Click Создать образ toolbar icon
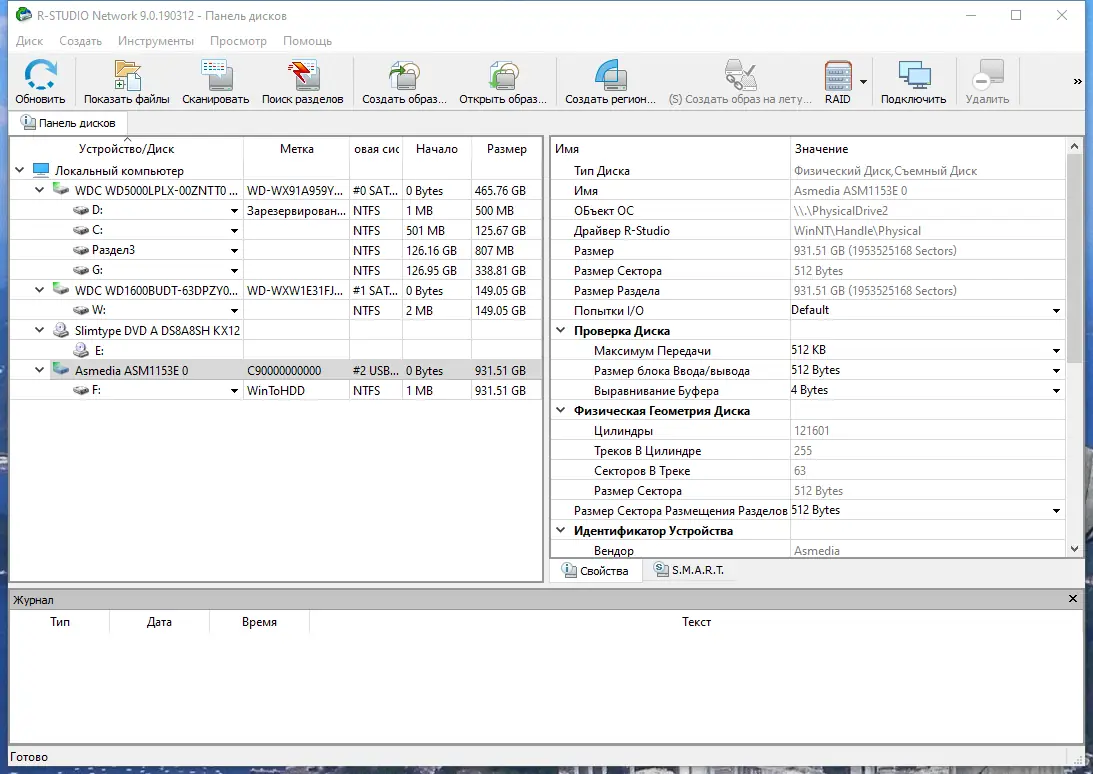The width and height of the screenshot is (1093, 774). pos(404,75)
